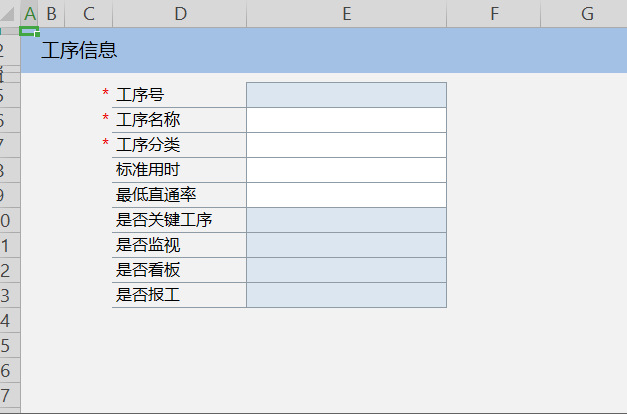The width and height of the screenshot is (627, 414).
Task: Select the 标准用时 input field
Action: (346, 170)
